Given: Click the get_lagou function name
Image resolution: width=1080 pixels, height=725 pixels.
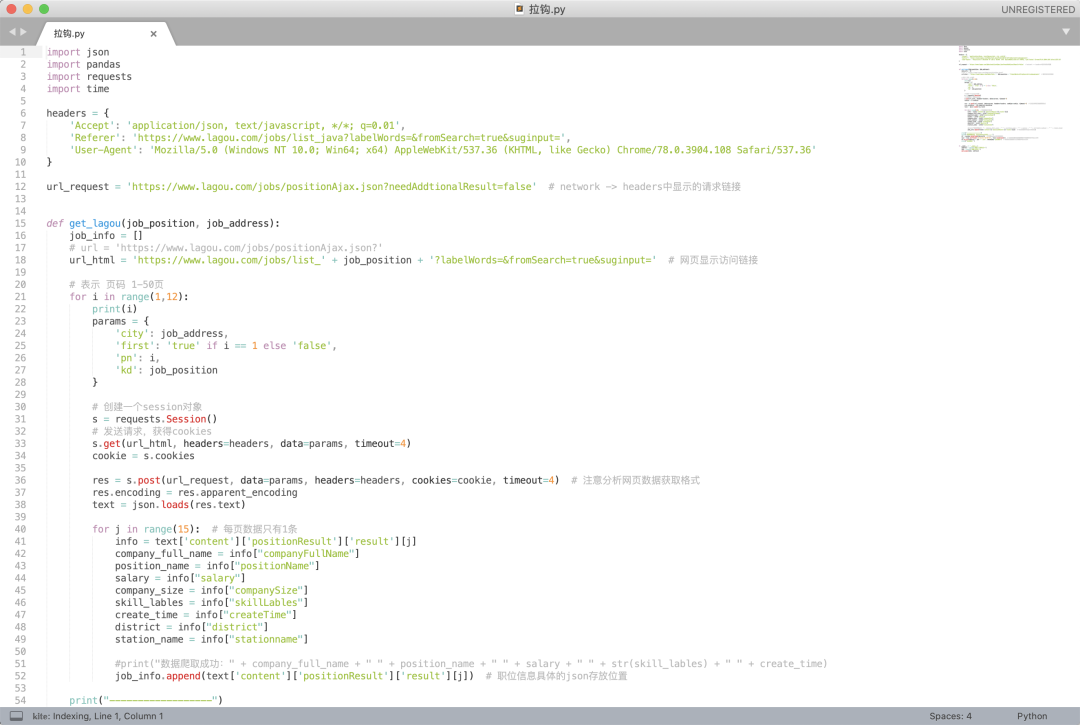Looking at the screenshot, I should [x=95, y=223].
